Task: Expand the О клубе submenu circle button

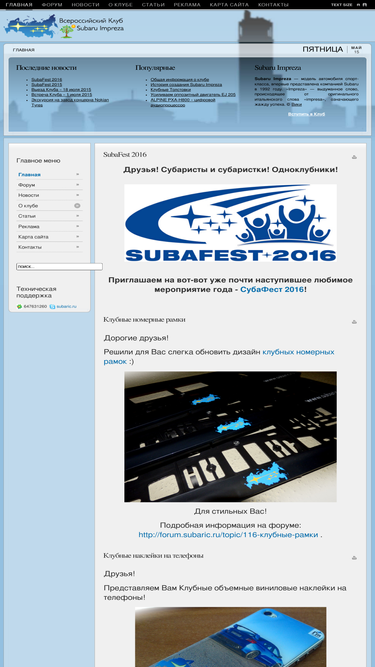Action: [77, 205]
